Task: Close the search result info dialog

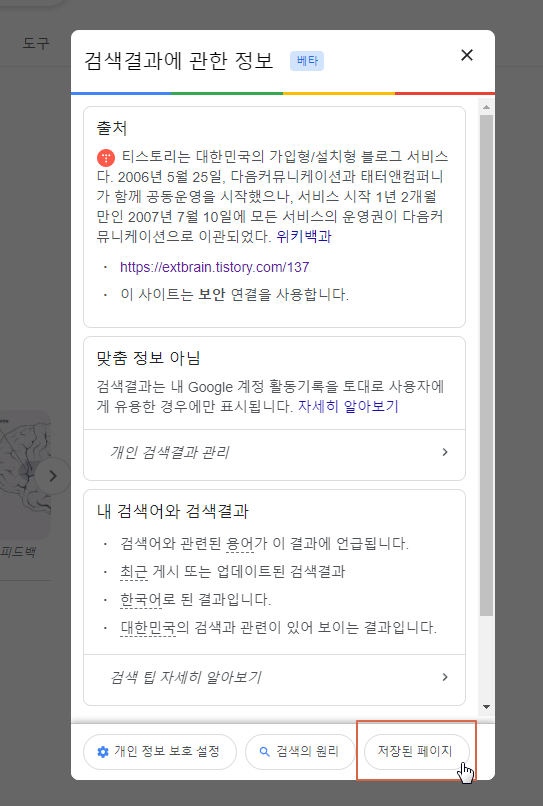Action: click(x=466, y=55)
